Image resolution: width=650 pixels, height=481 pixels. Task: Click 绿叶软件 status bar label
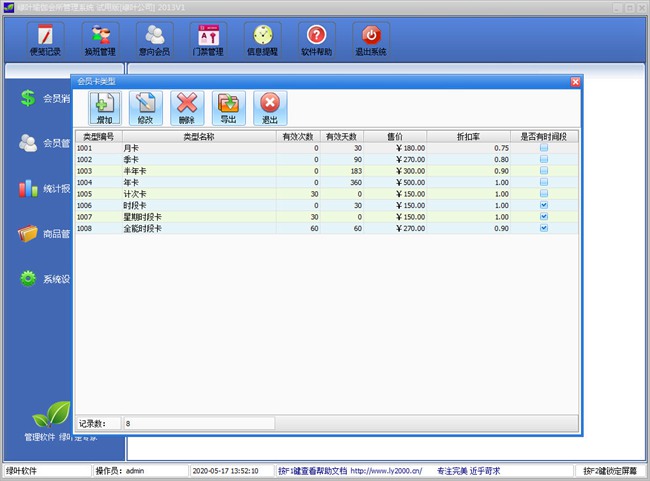point(22,471)
